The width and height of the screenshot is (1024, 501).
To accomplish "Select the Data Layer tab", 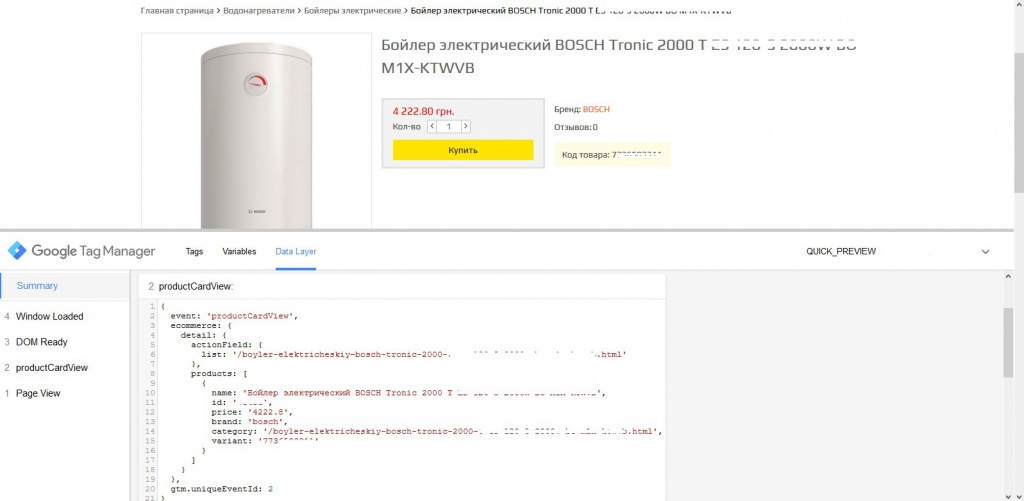I will click(x=296, y=251).
